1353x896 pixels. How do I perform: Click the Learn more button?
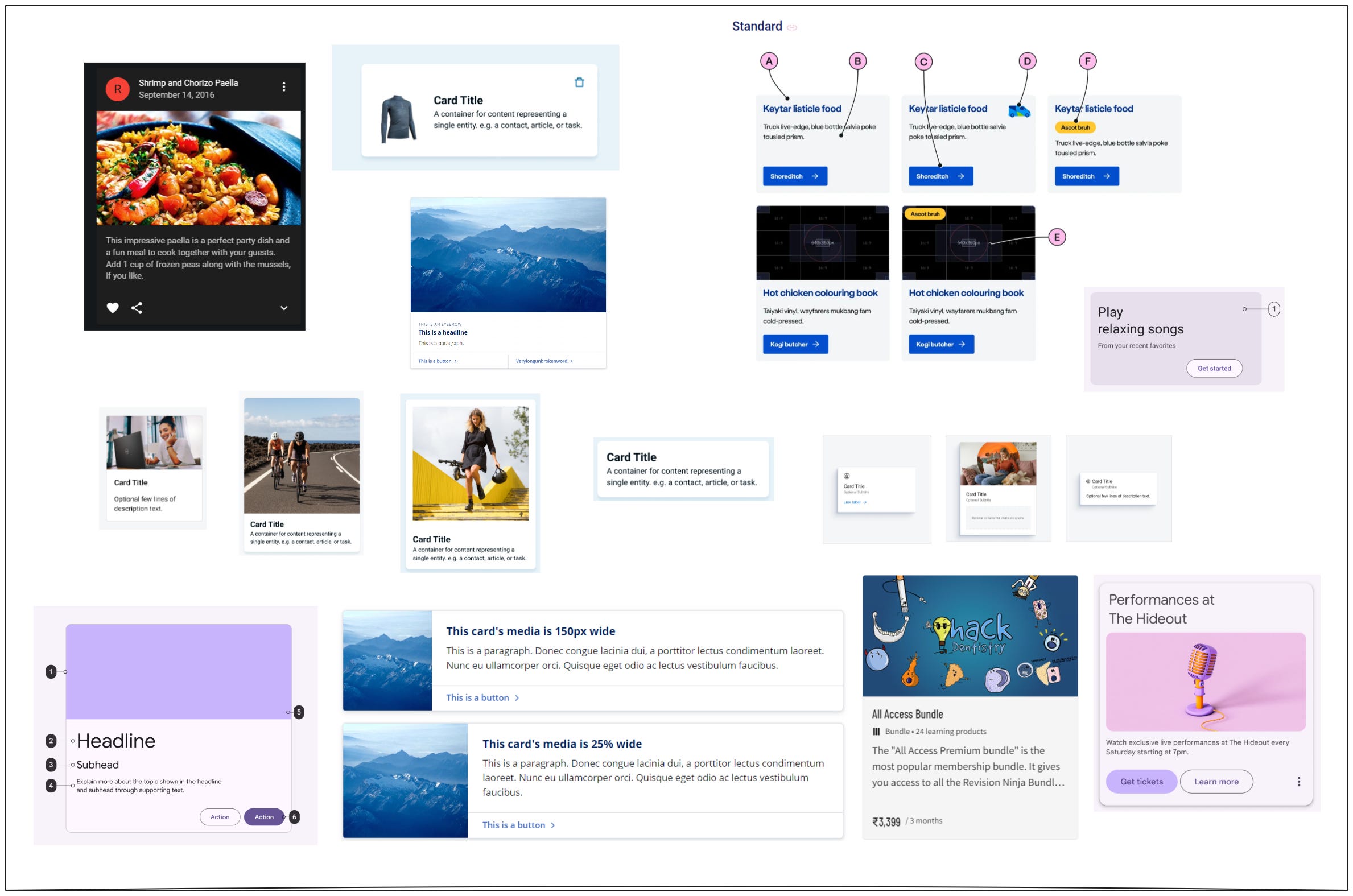click(1216, 781)
